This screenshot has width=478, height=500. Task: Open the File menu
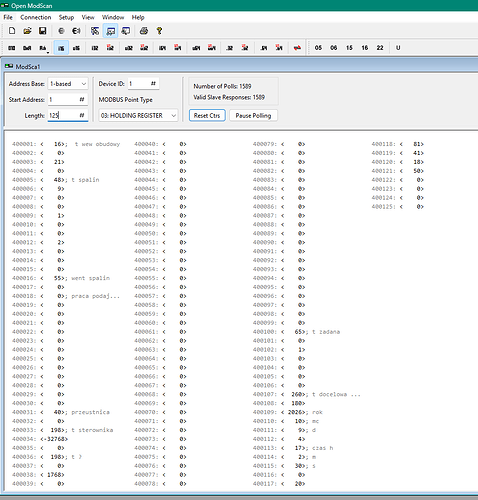click(8, 17)
